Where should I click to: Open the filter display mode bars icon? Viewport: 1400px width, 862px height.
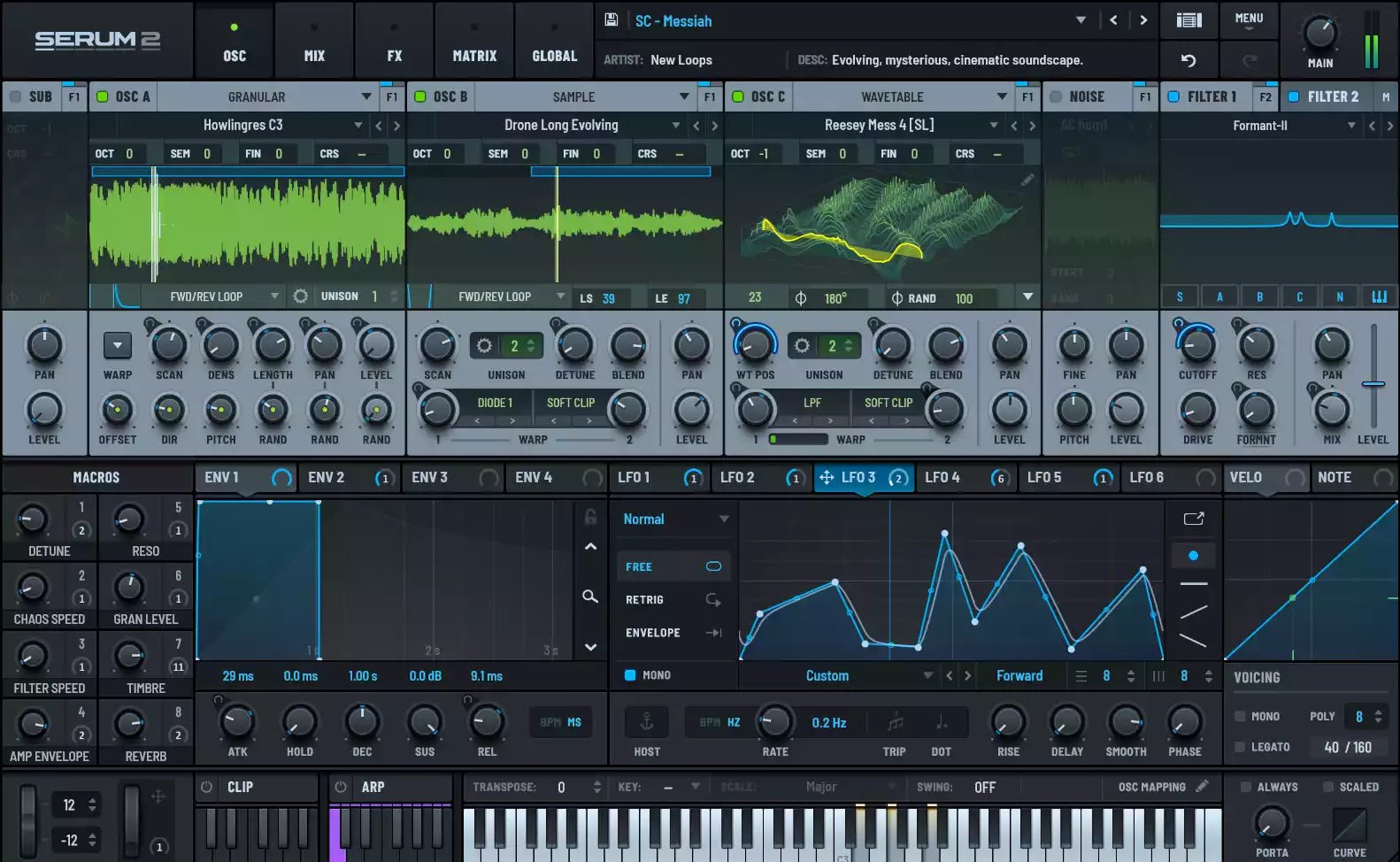tap(1379, 297)
